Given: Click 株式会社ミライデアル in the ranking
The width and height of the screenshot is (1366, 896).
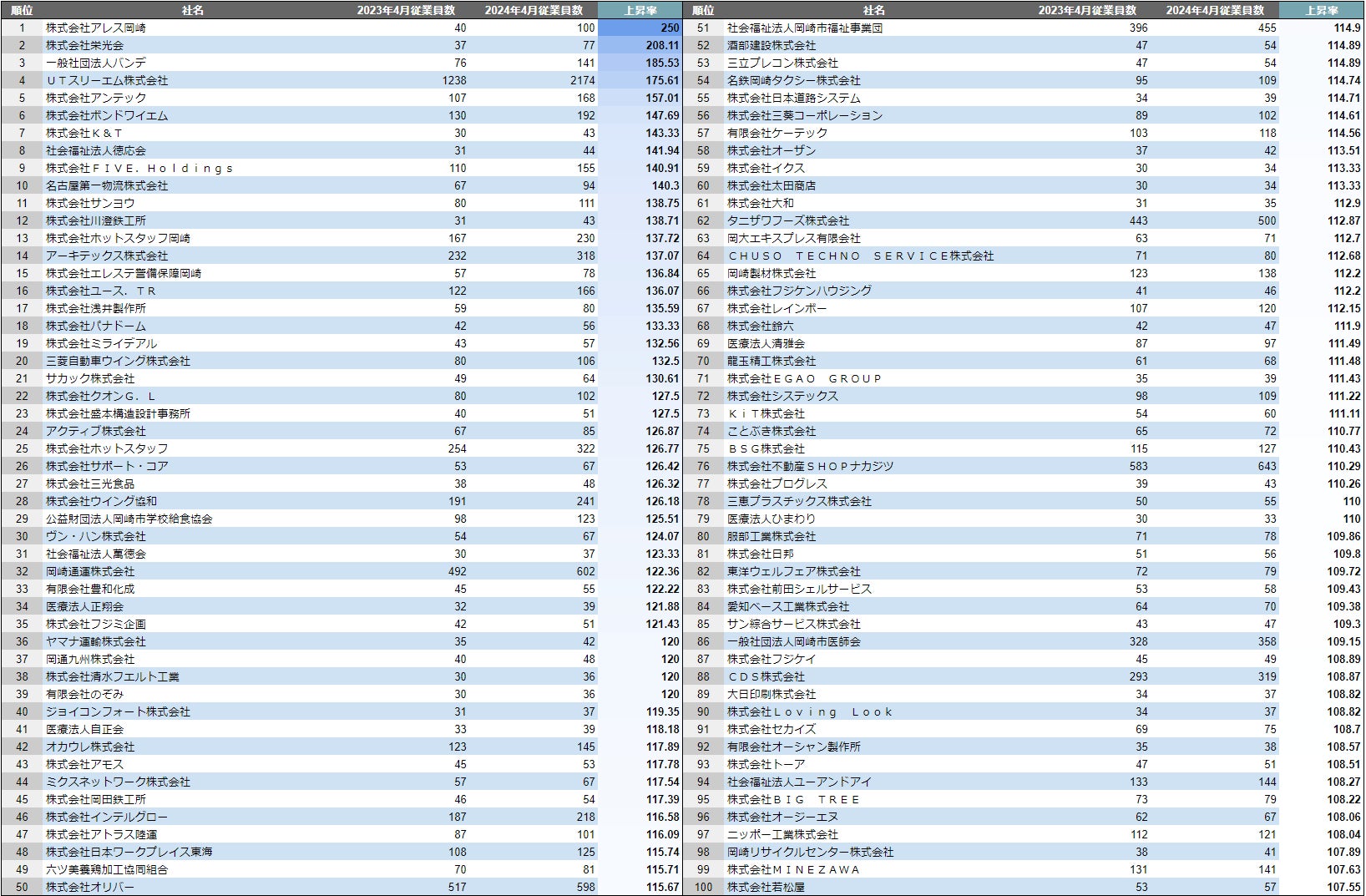Looking at the screenshot, I should [x=101, y=343].
